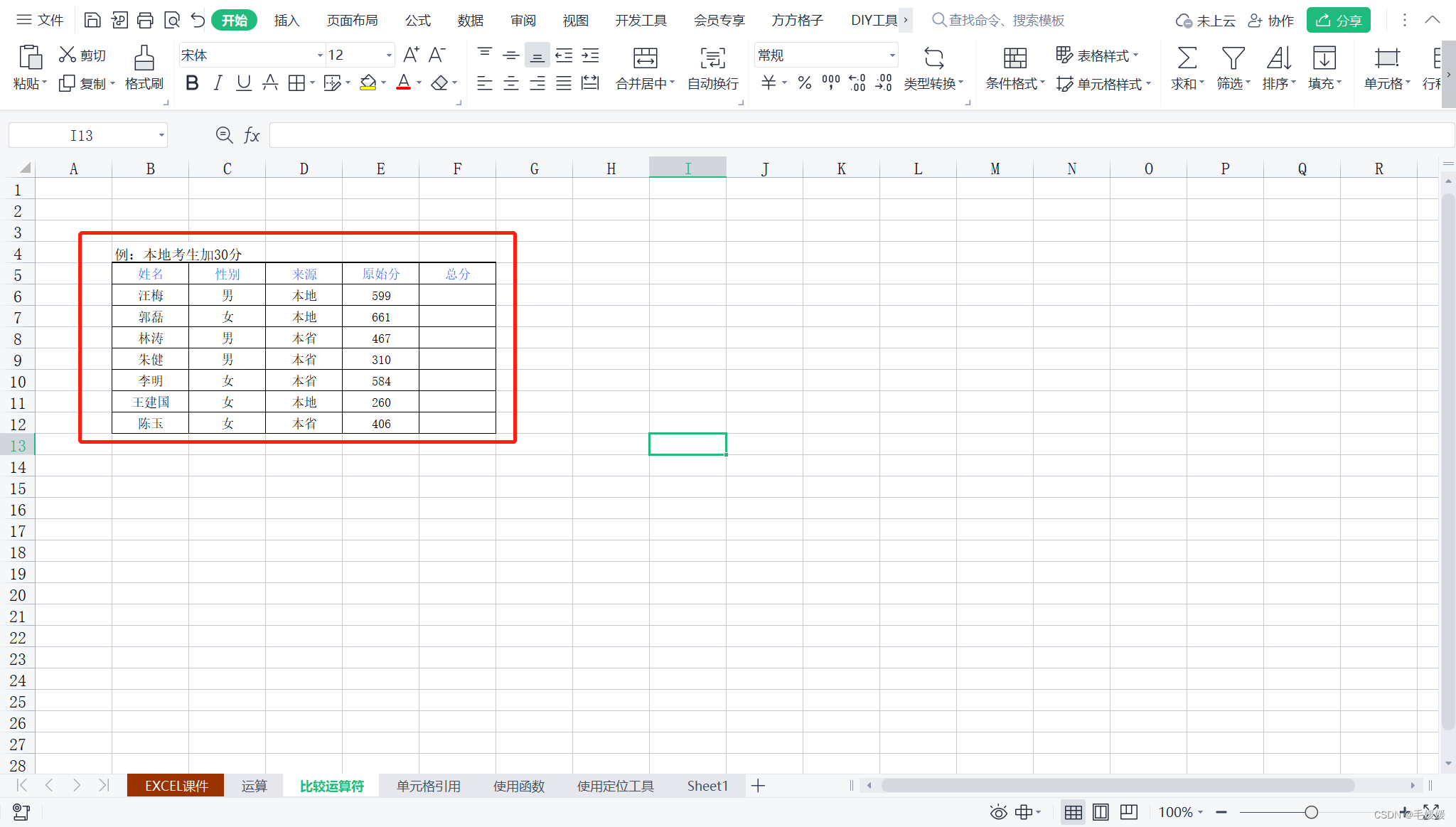Click the Format Painter (格式刷) icon
The height and width of the screenshot is (827, 1456).
(144, 57)
